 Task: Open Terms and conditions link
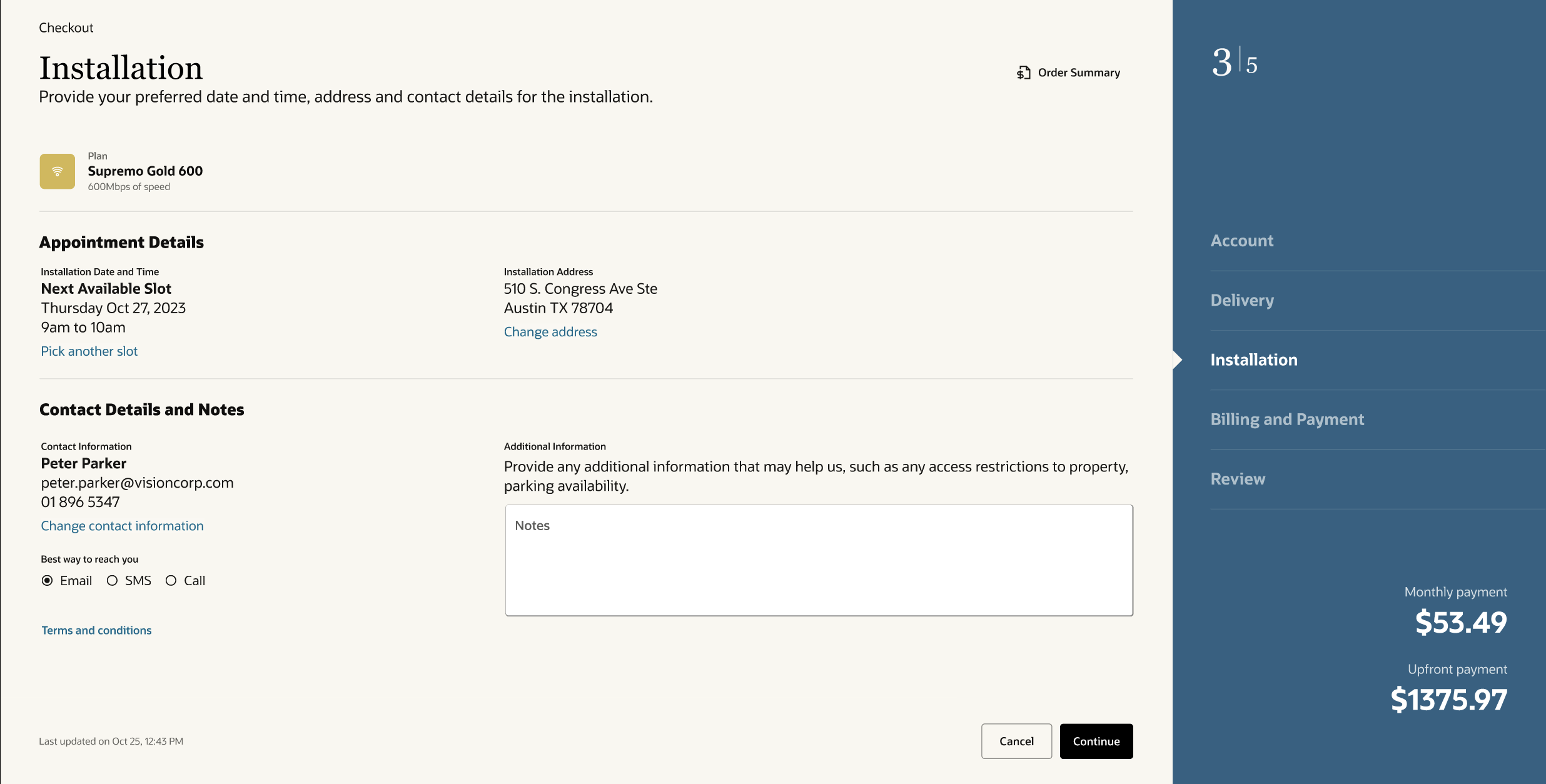coord(96,630)
